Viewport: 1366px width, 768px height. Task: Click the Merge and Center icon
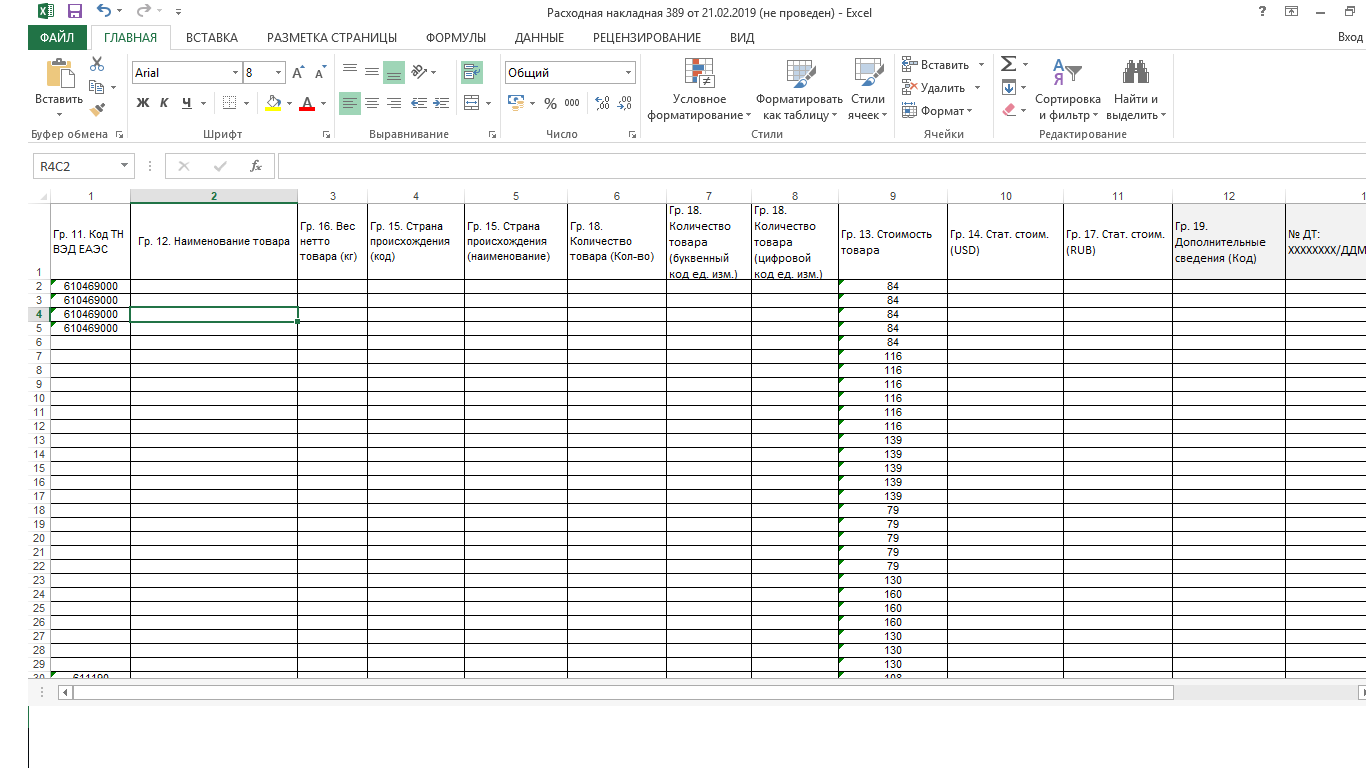pos(471,103)
